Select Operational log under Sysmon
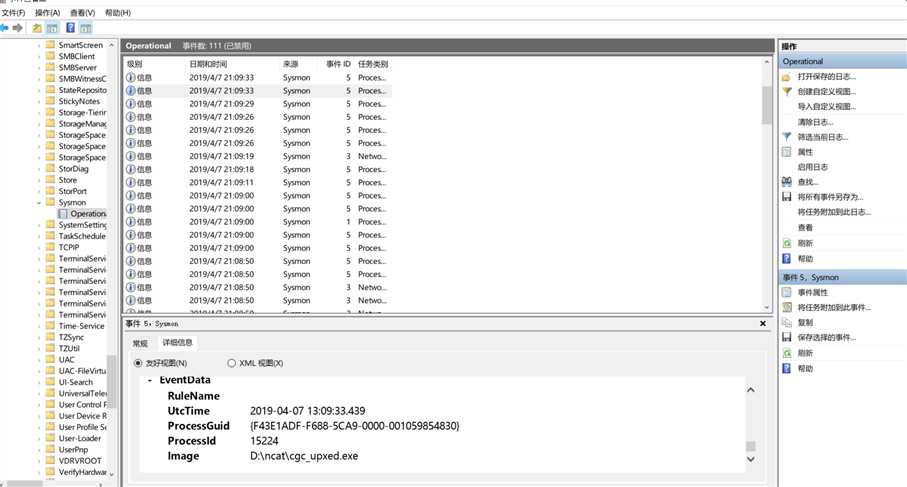This screenshot has height=487, width=907. (x=88, y=214)
